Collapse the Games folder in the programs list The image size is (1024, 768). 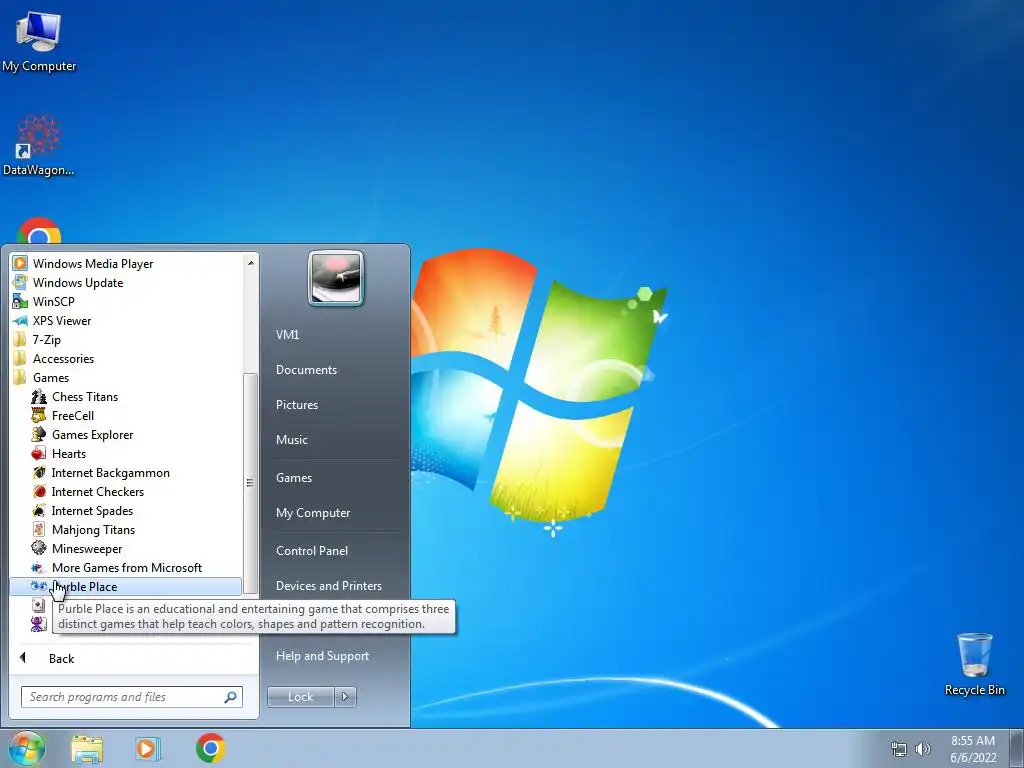(x=51, y=377)
